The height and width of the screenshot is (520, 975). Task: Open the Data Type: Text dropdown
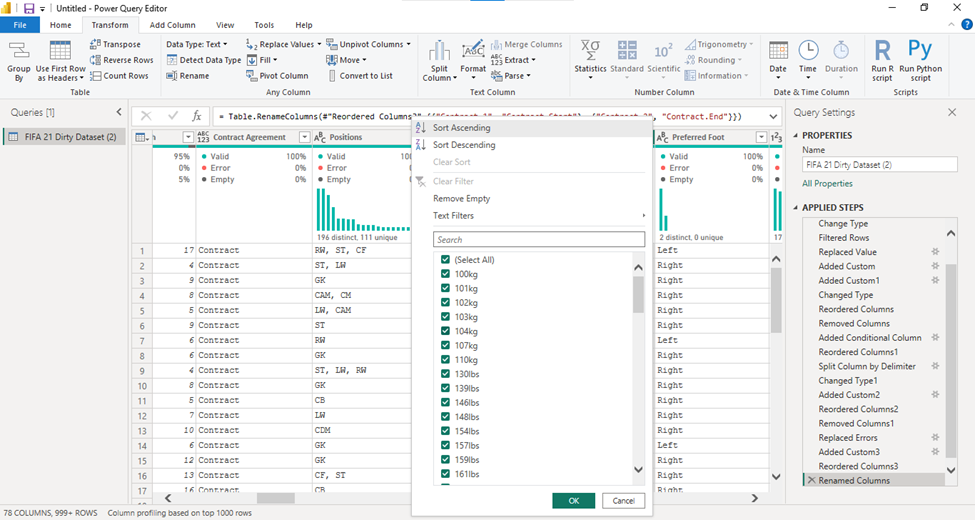196,44
